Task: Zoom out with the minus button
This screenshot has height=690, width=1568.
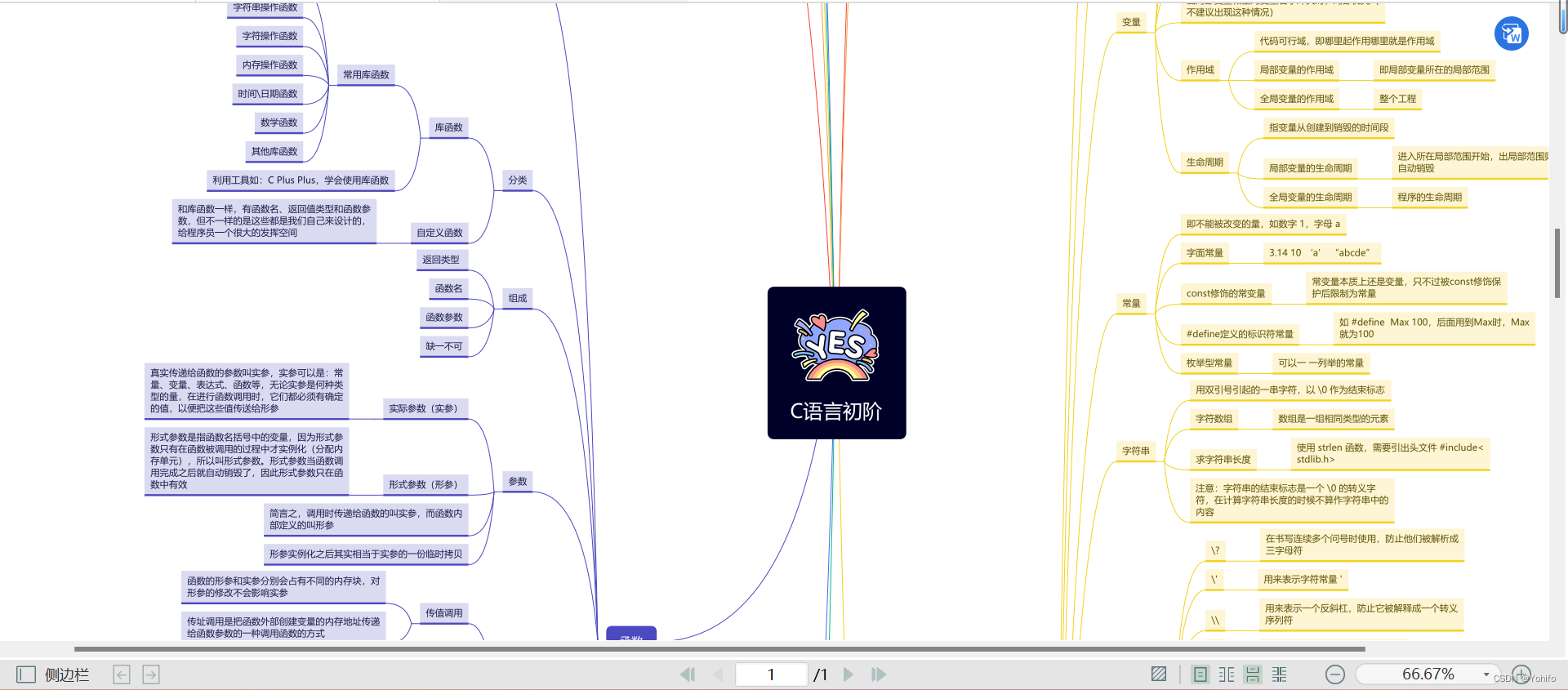Action: tap(1335, 674)
